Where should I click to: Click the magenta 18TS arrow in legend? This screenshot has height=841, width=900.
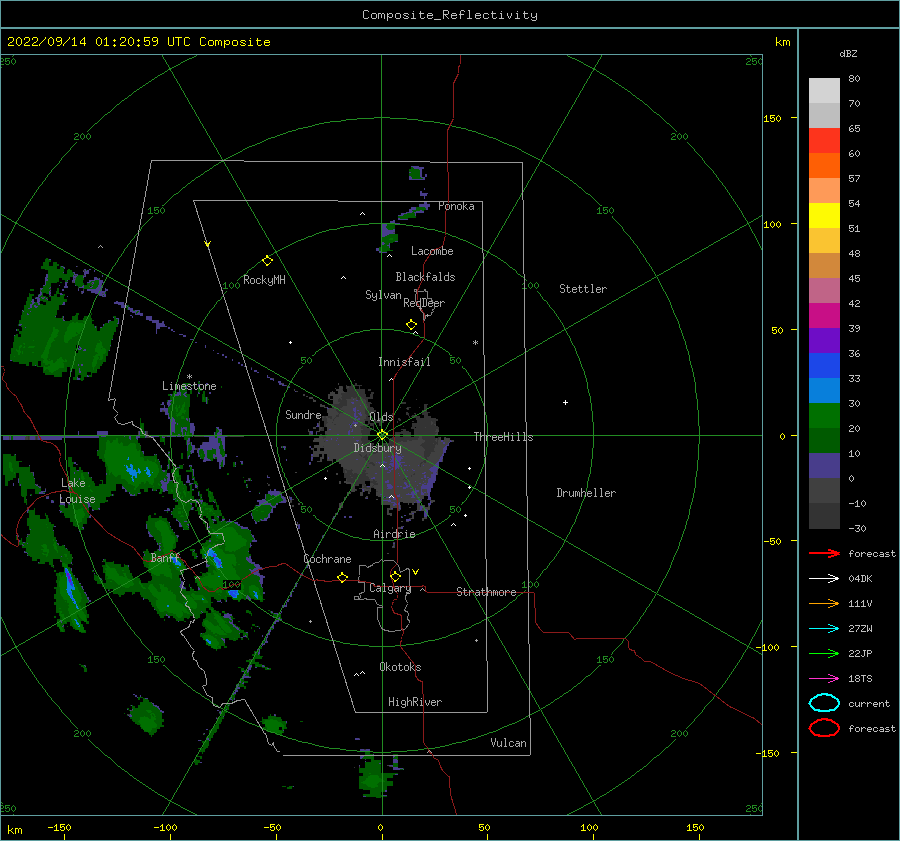click(824, 679)
